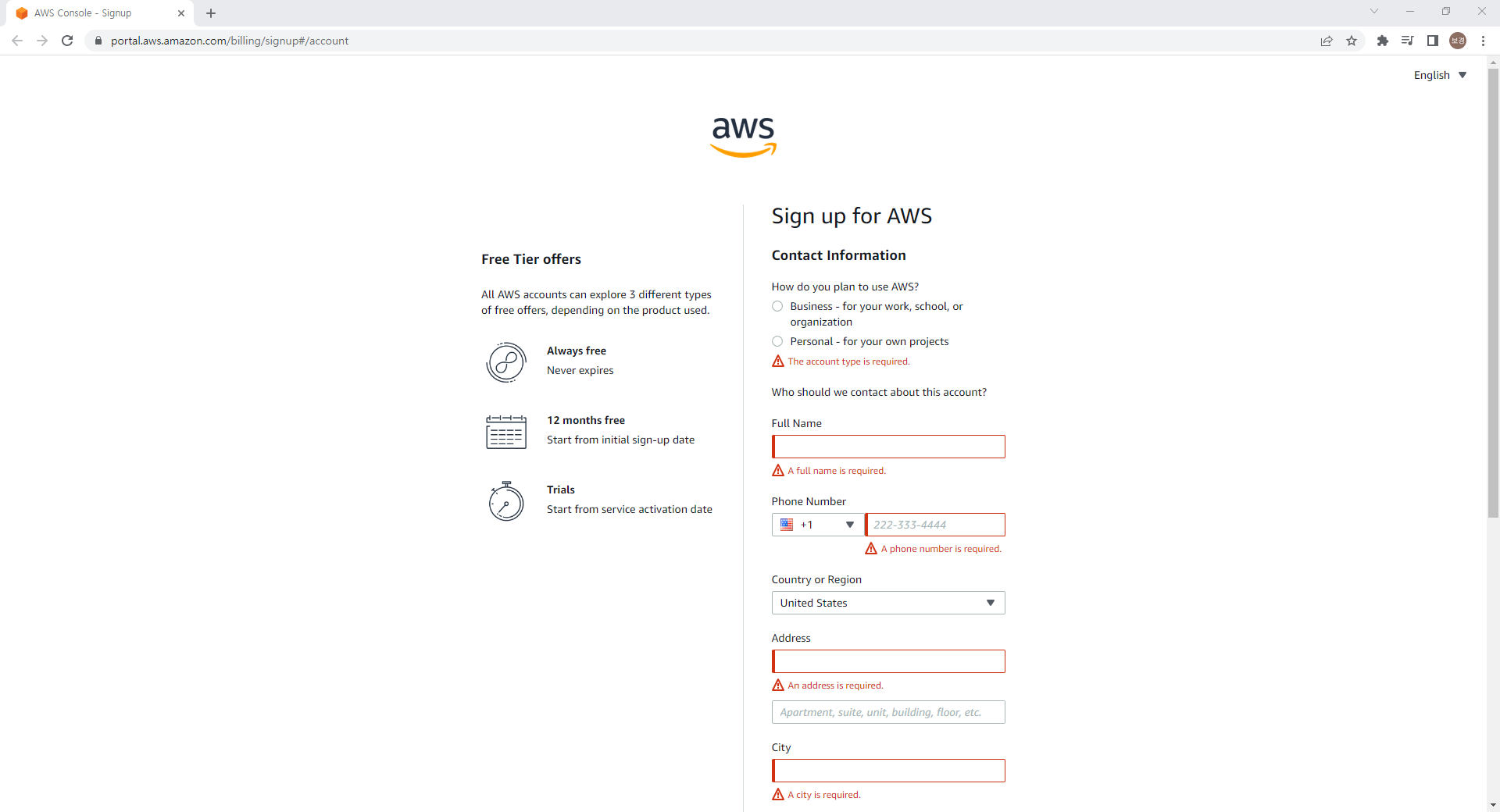This screenshot has width=1500, height=812.
Task: Click Who should we contact question text
Action: (879, 392)
